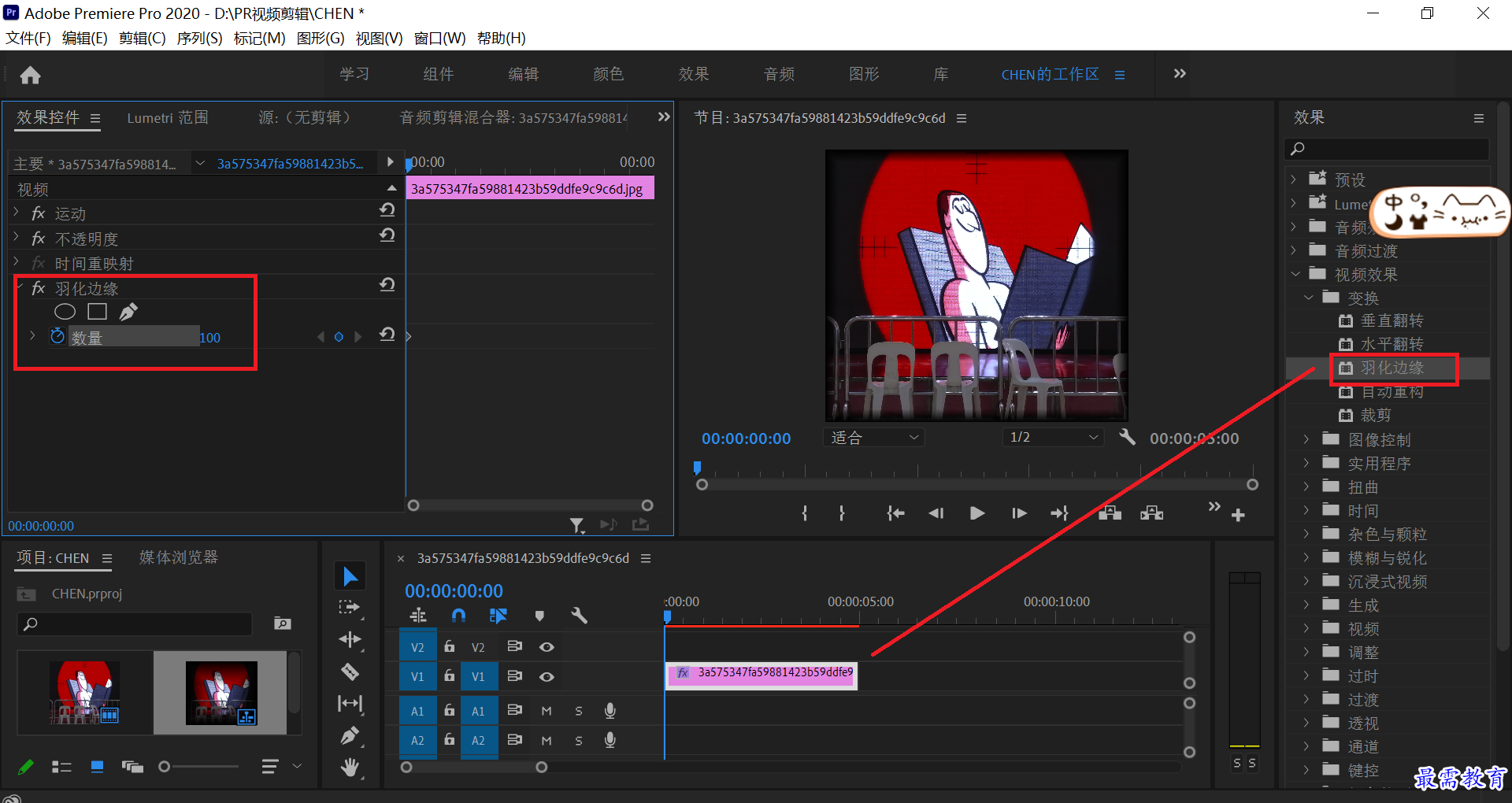Open the 序列(S) menu
Image resolution: width=1512 pixels, height=803 pixels.
coord(199,38)
